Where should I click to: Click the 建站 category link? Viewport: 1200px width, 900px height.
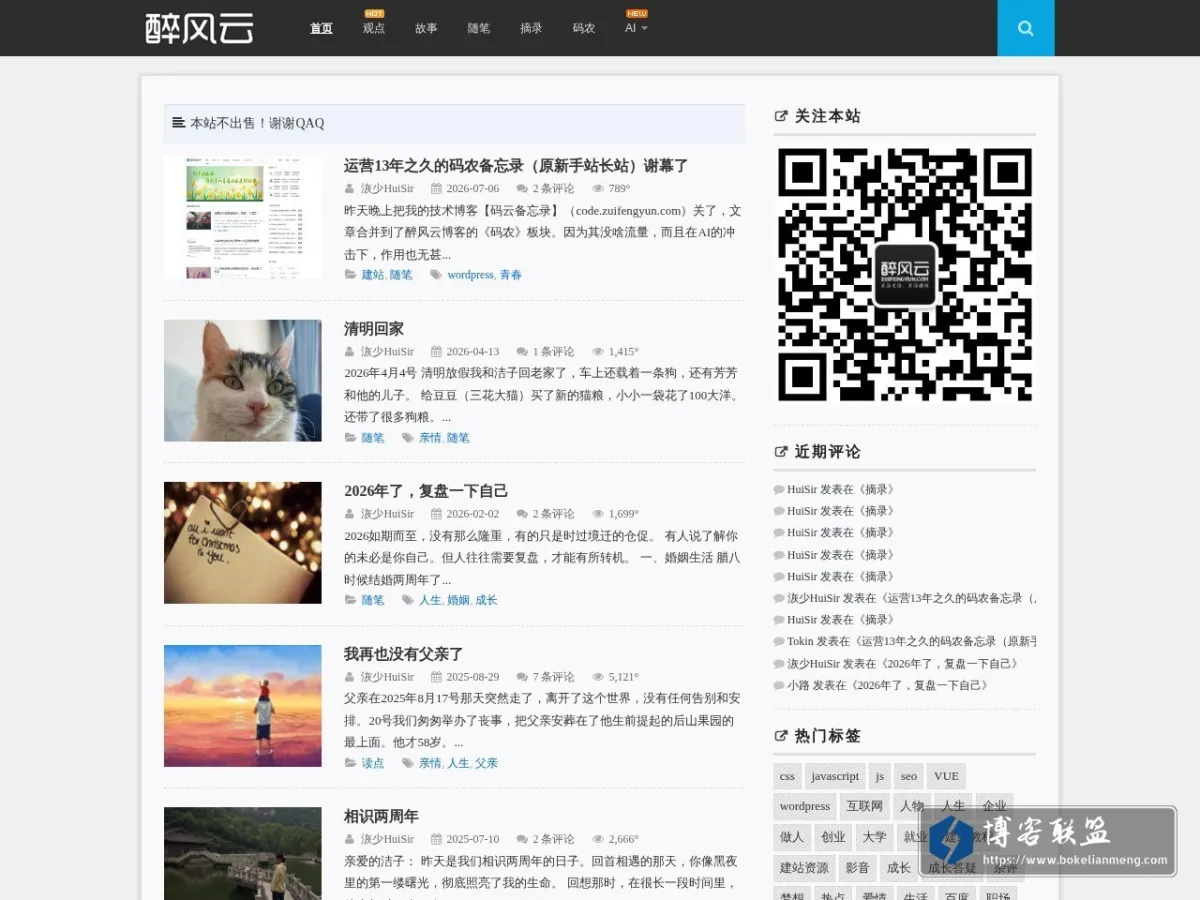372,275
